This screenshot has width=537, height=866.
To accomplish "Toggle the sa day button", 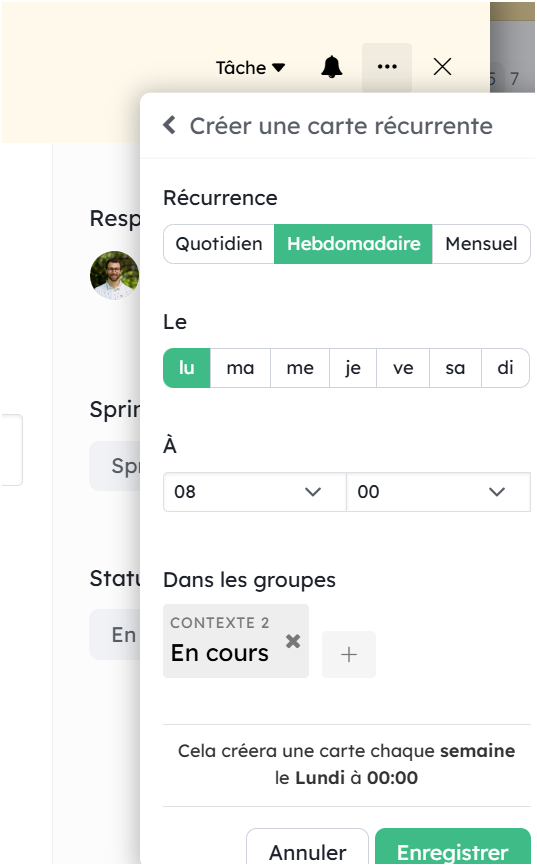I will click(x=455, y=368).
